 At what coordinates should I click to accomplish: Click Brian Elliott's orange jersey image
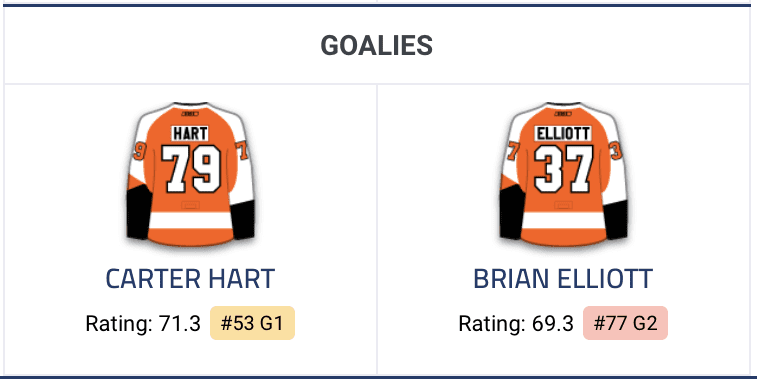pyautogui.click(x=563, y=174)
